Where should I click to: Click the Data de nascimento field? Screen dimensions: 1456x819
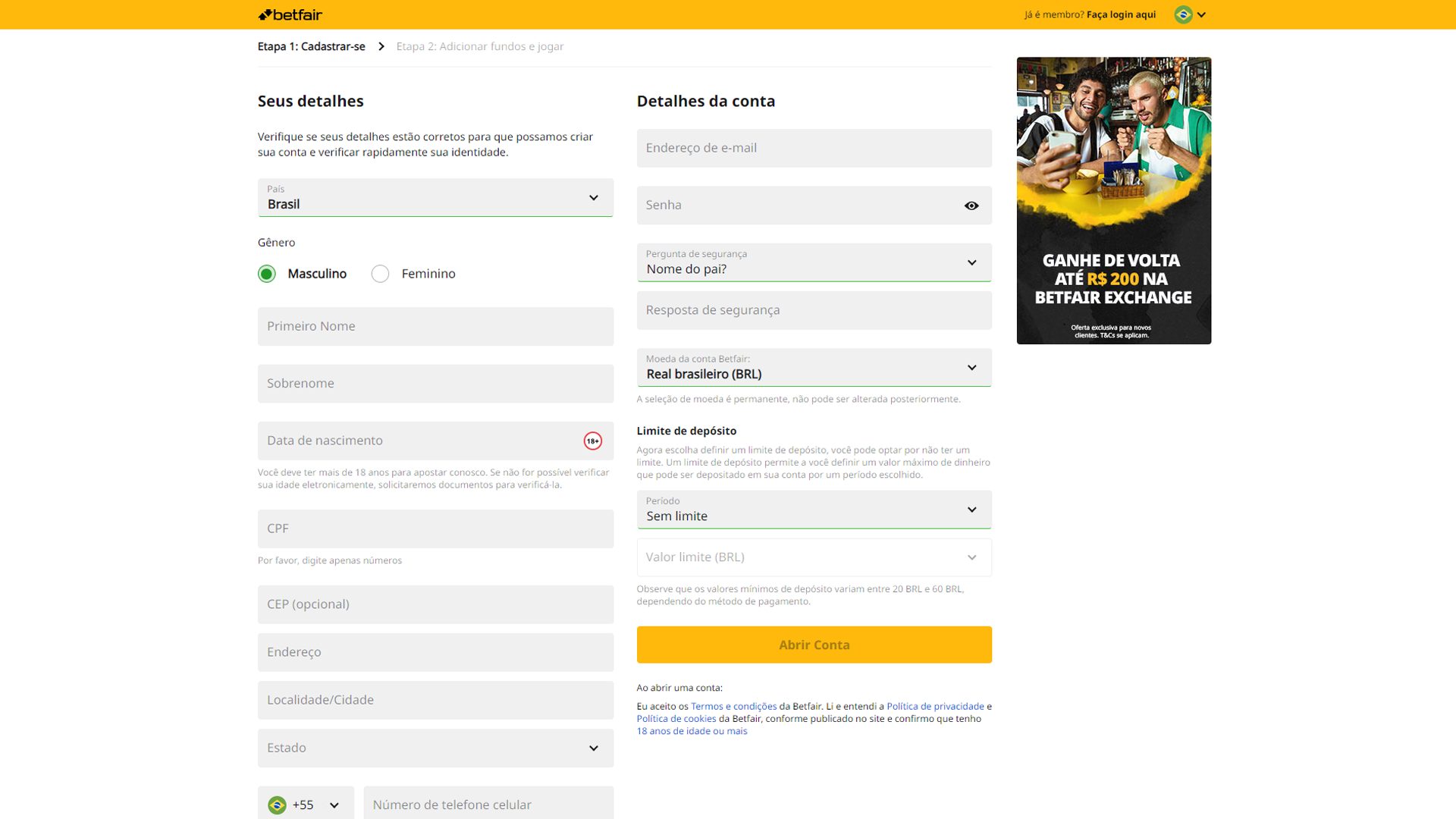435,441
